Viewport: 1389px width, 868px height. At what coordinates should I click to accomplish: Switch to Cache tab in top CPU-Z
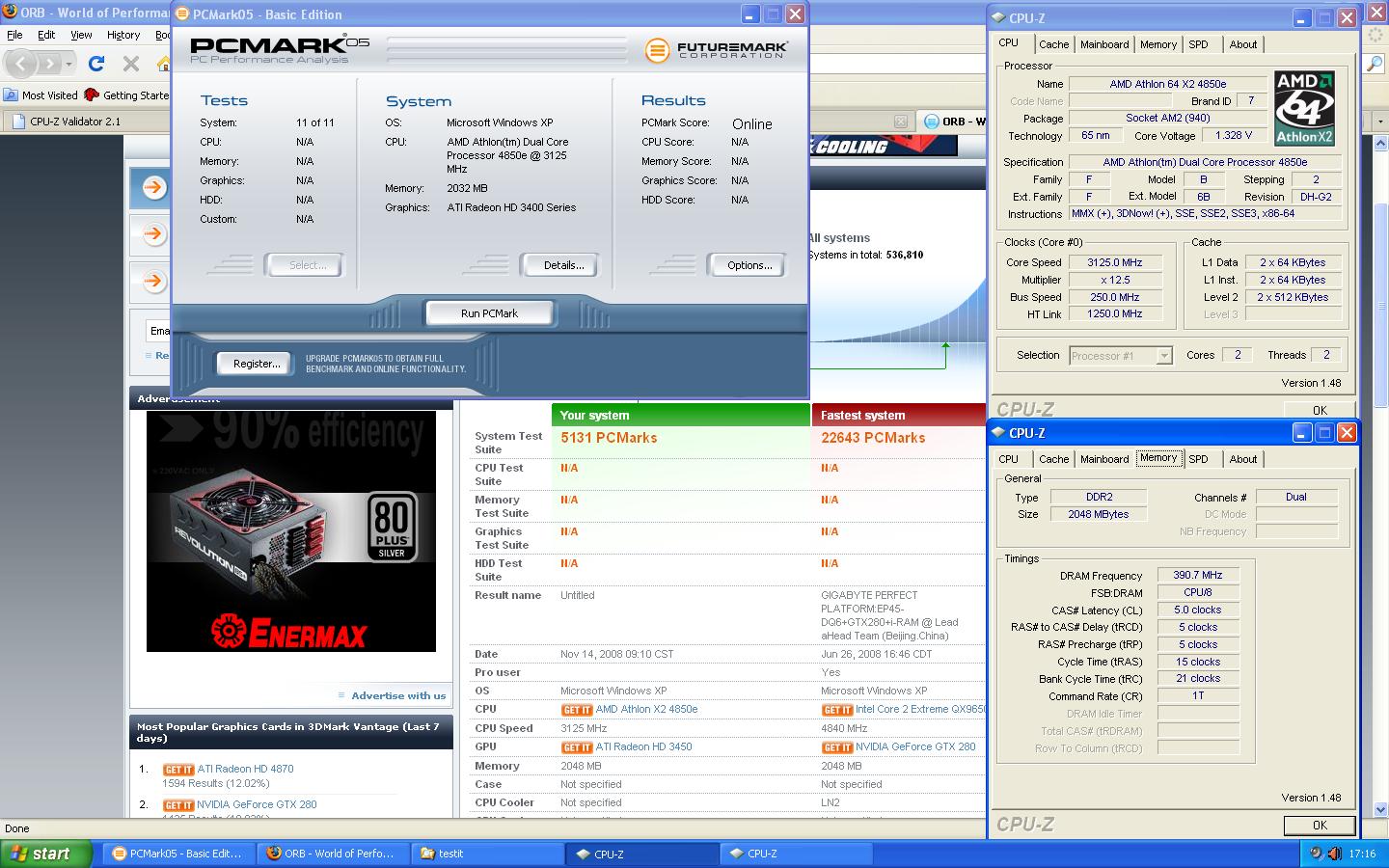pos(1053,44)
